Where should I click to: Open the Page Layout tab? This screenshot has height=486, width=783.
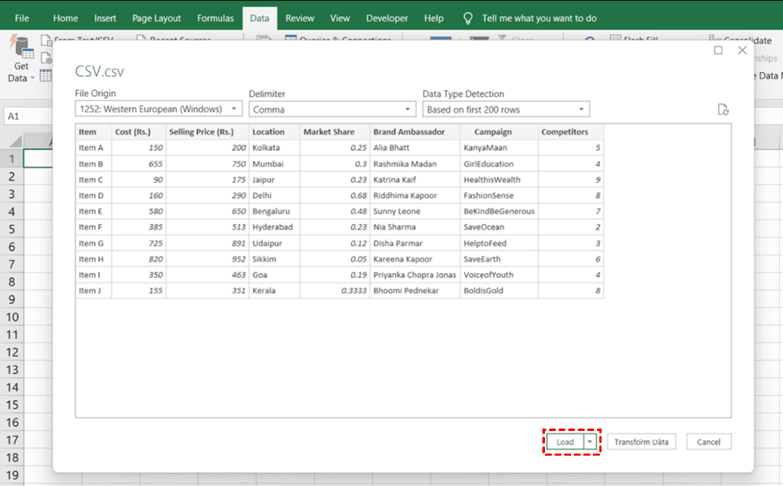point(156,18)
